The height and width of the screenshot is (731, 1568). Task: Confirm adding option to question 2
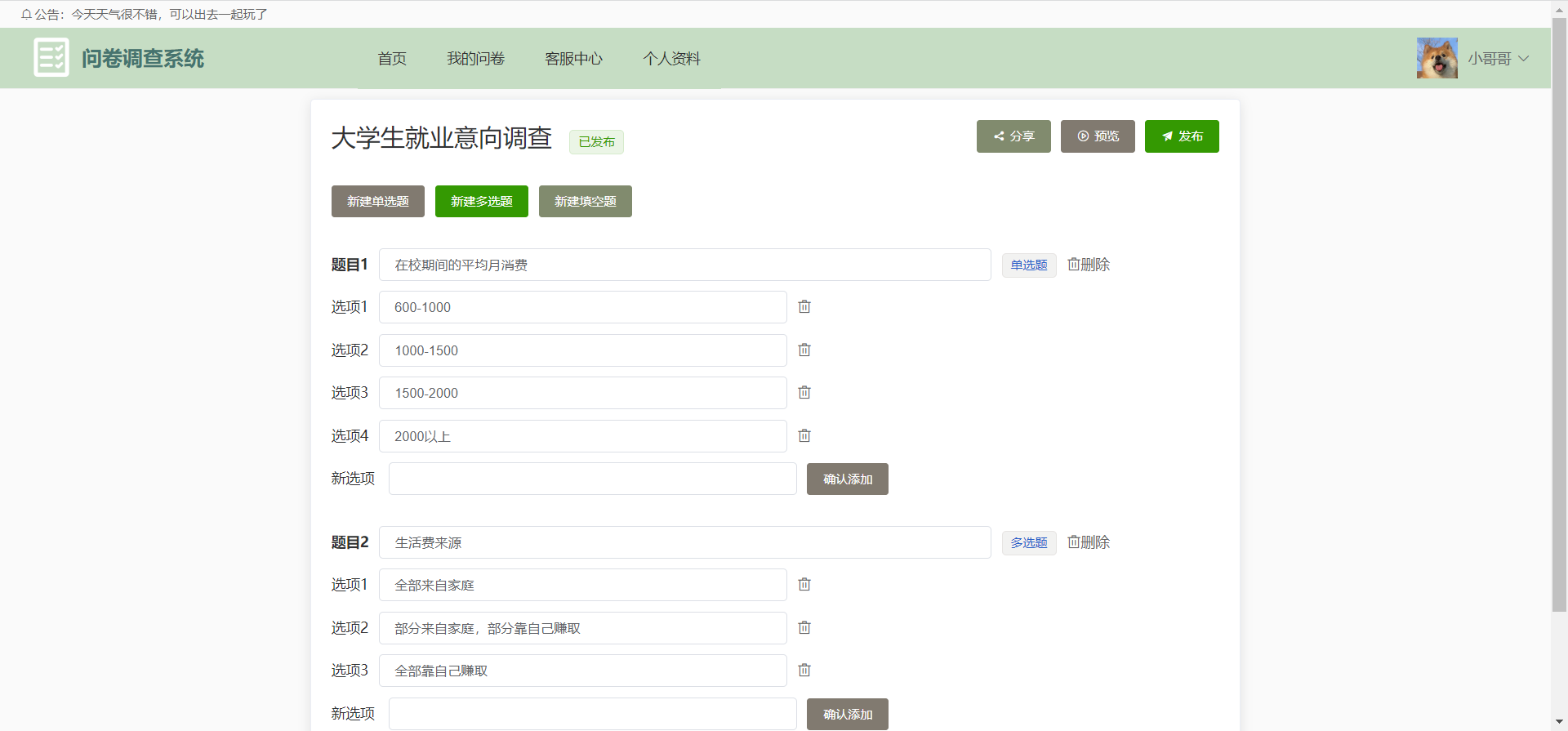pyautogui.click(x=848, y=714)
